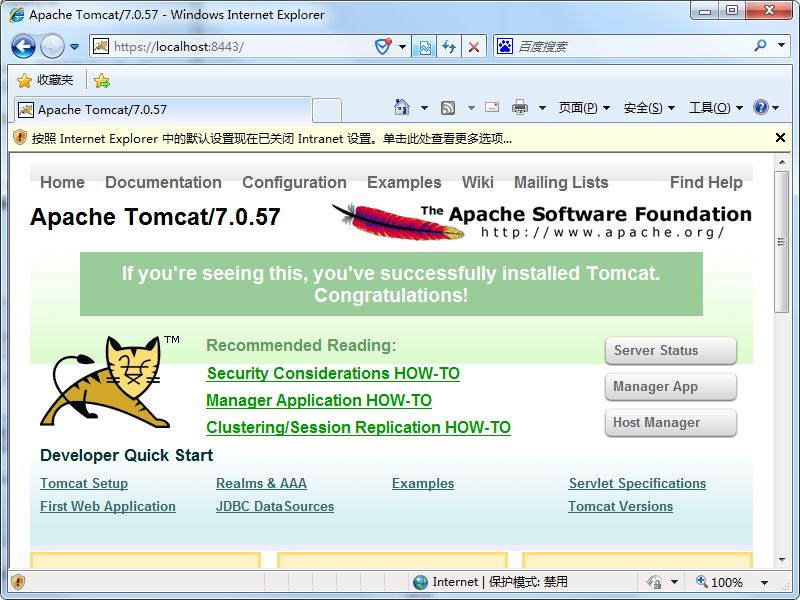Close the yellow information bar
800x600 pixels.
(x=780, y=137)
